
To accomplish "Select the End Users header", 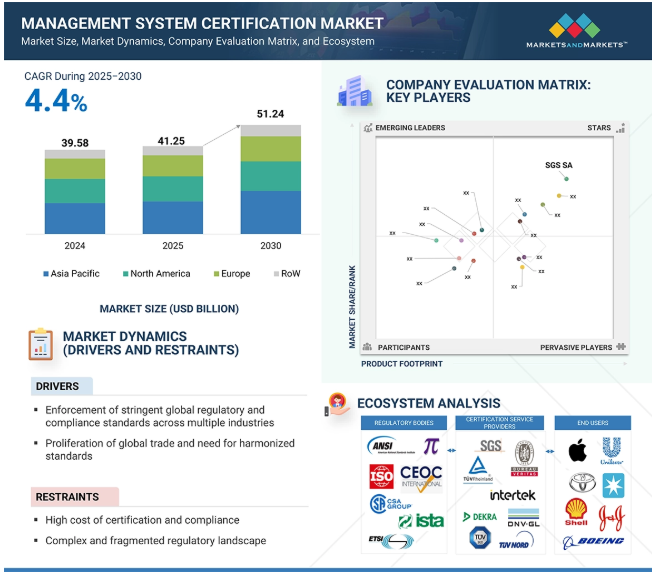I will [x=593, y=423].
